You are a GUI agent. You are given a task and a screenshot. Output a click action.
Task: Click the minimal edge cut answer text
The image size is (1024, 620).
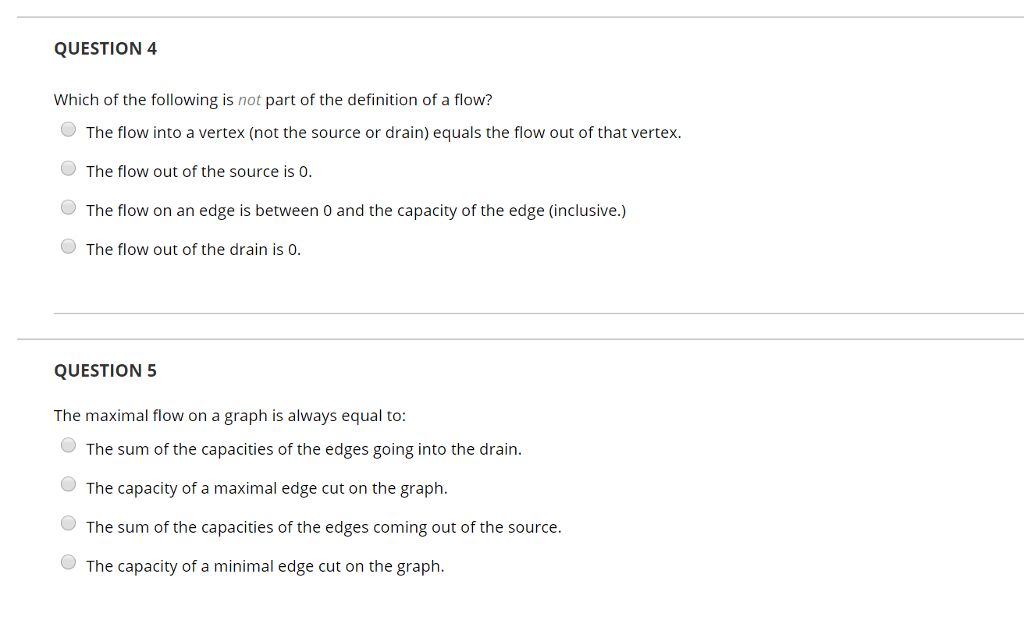coord(264,566)
